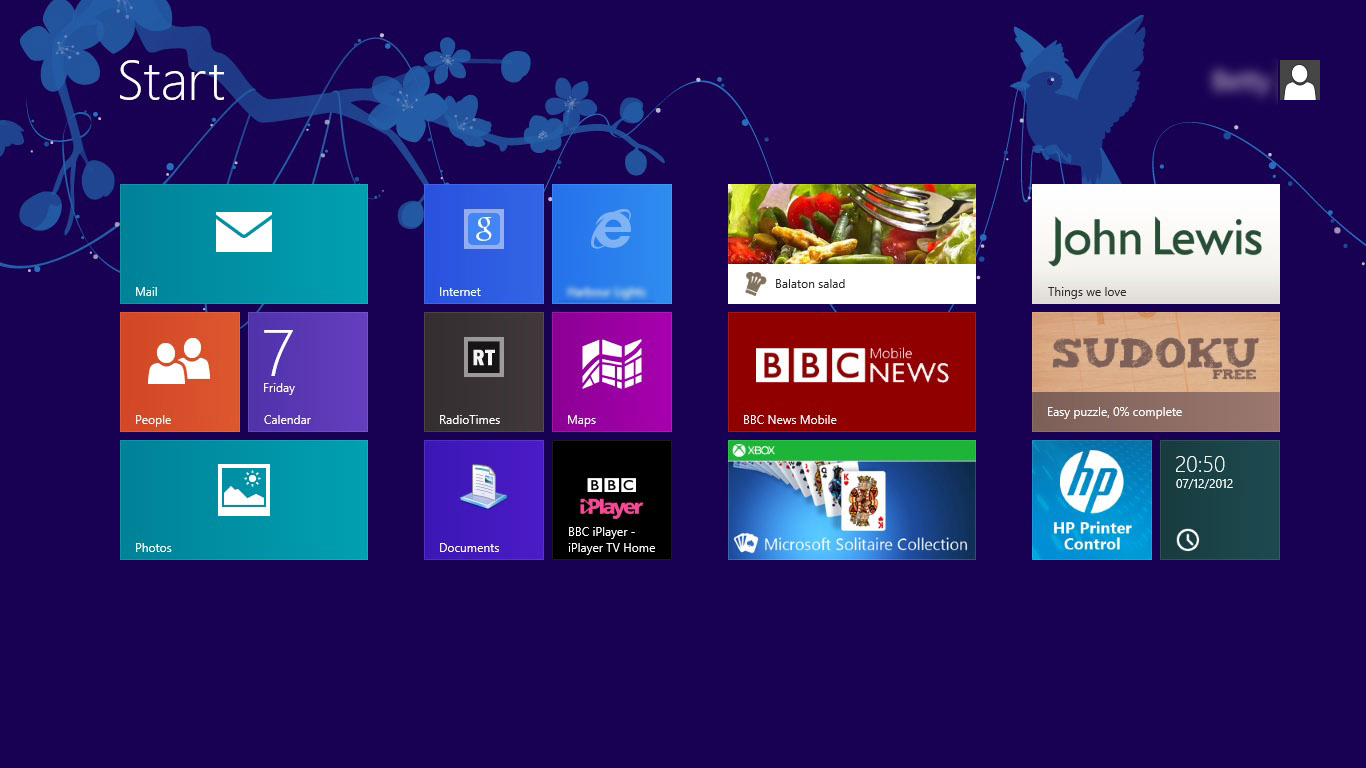This screenshot has height=768, width=1366.
Task: Launch the Maps tile
Action: pos(612,372)
